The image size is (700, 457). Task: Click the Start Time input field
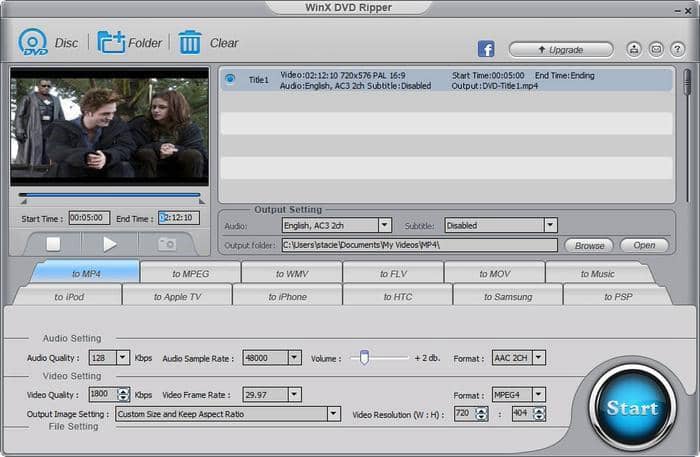[x=89, y=218]
